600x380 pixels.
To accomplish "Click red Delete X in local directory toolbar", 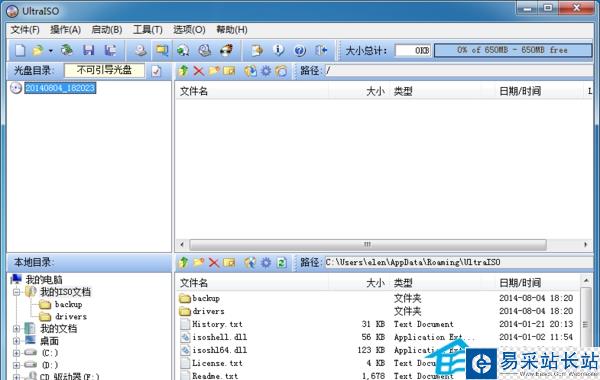I will (214, 263).
